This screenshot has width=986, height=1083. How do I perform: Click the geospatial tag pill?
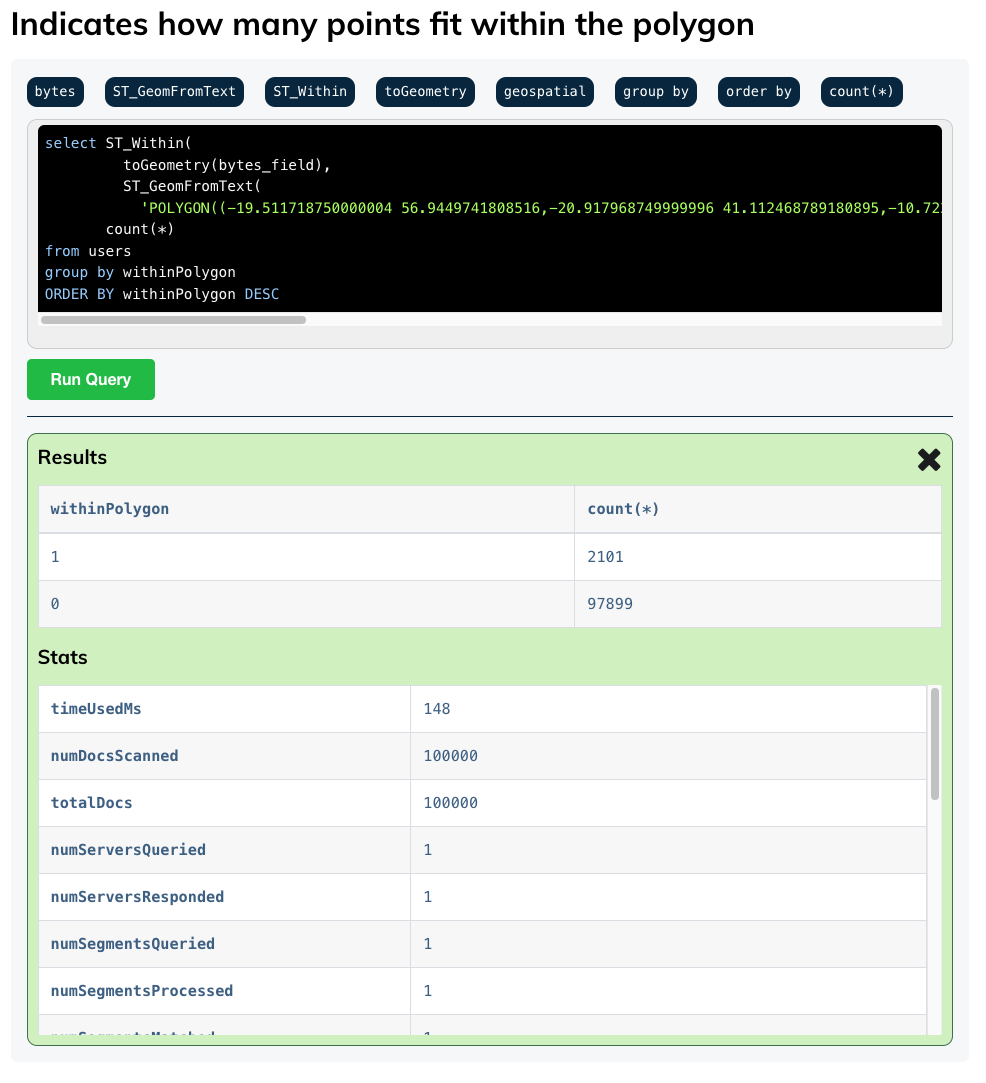click(544, 91)
